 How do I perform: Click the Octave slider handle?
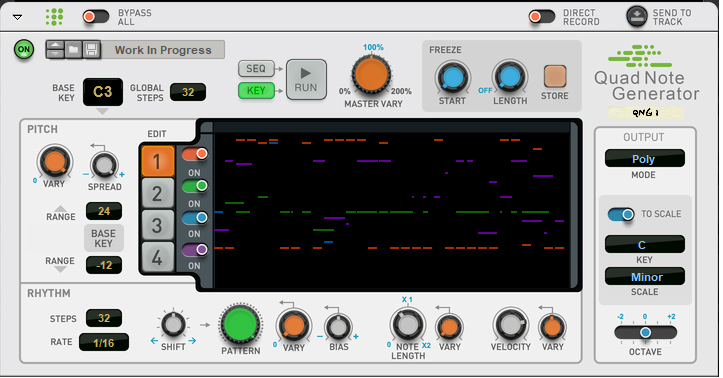[646, 332]
